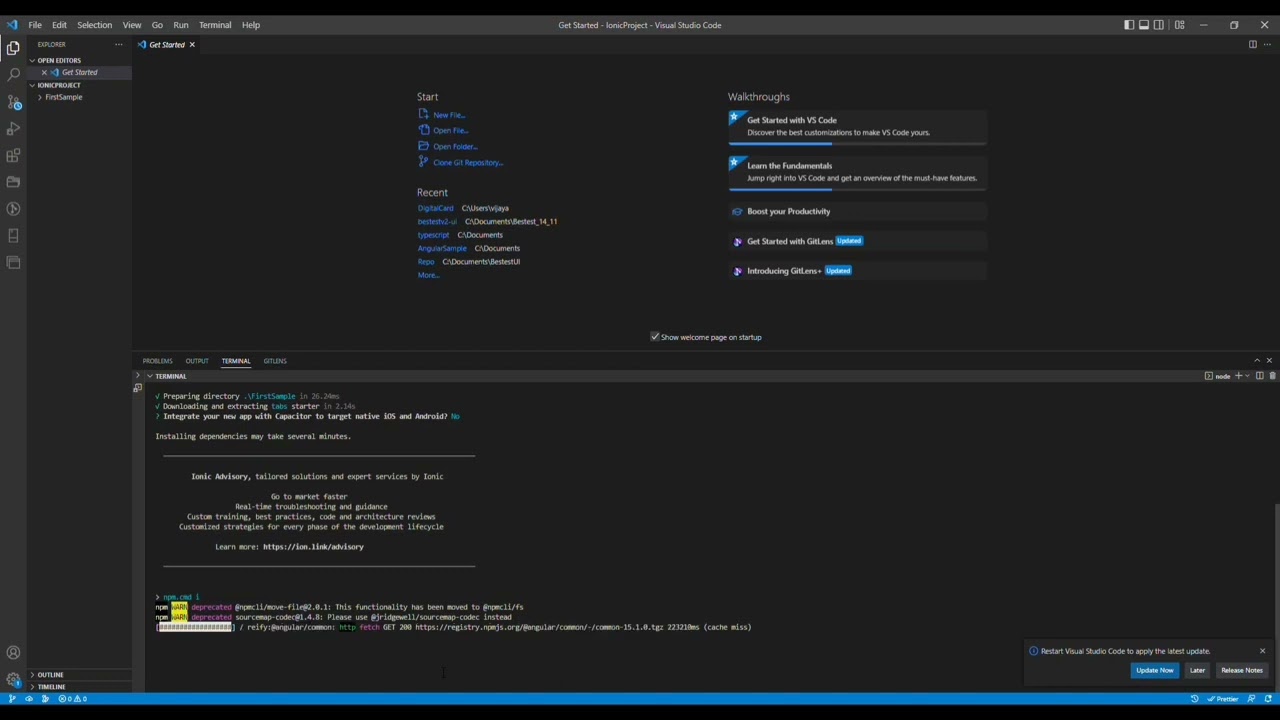Viewport: 1280px width, 720px height.
Task: Switch to the Problems panel tab
Action: coord(157,361)
